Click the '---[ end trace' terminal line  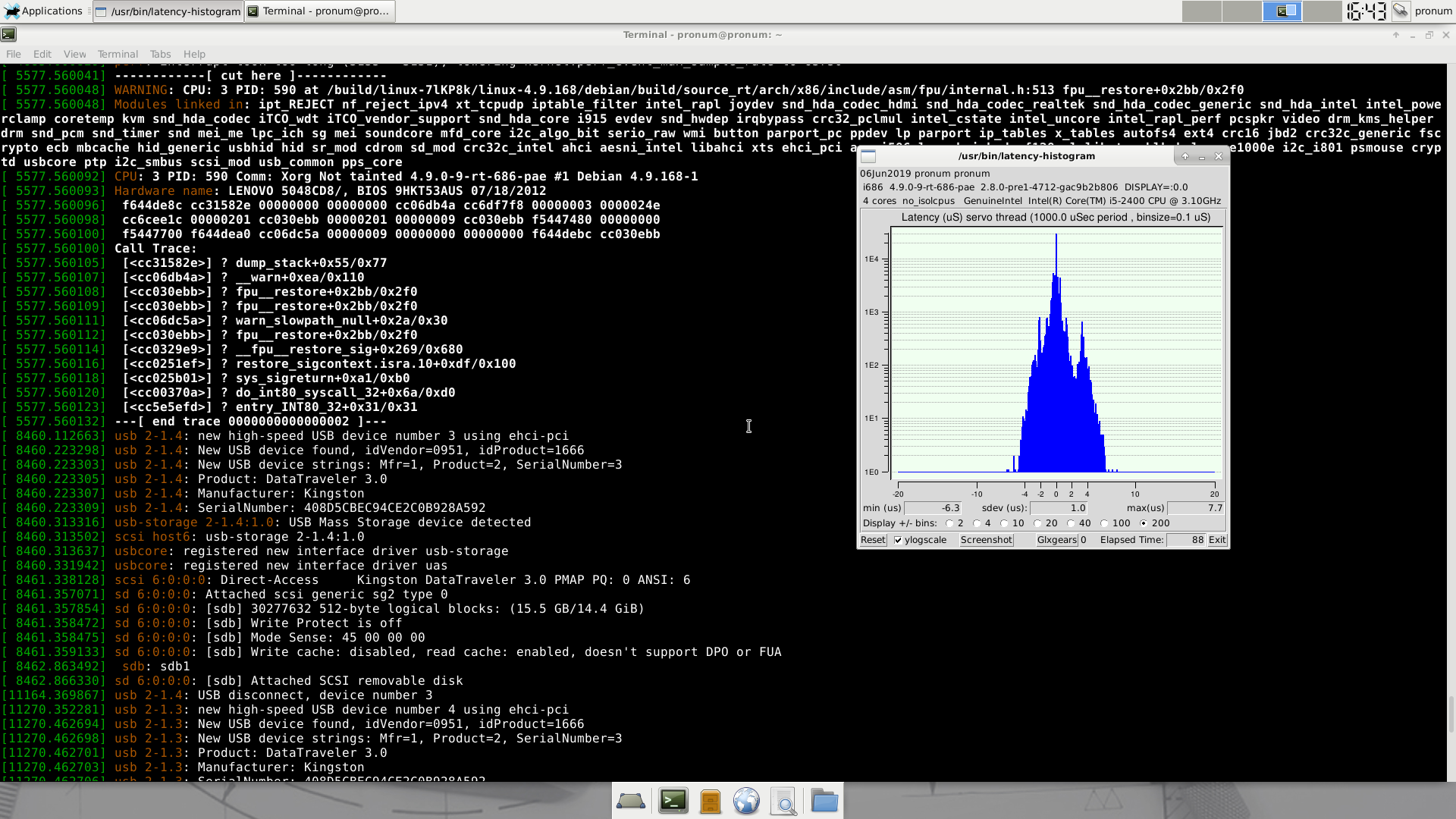251,422
